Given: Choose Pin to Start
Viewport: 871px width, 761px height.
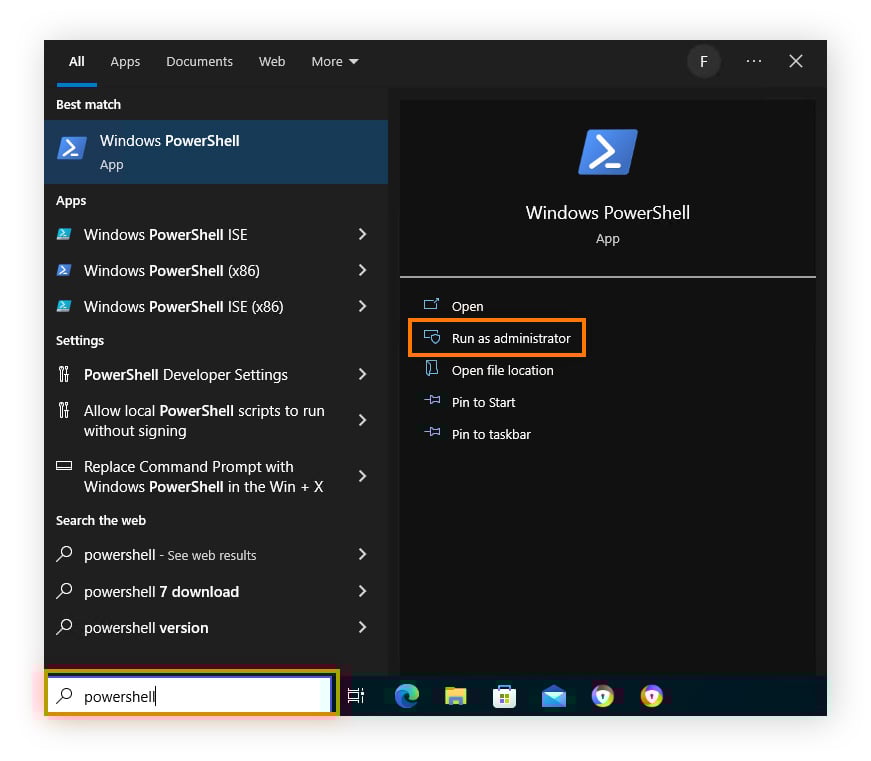Looking at the screenshot, I should 483,402.
